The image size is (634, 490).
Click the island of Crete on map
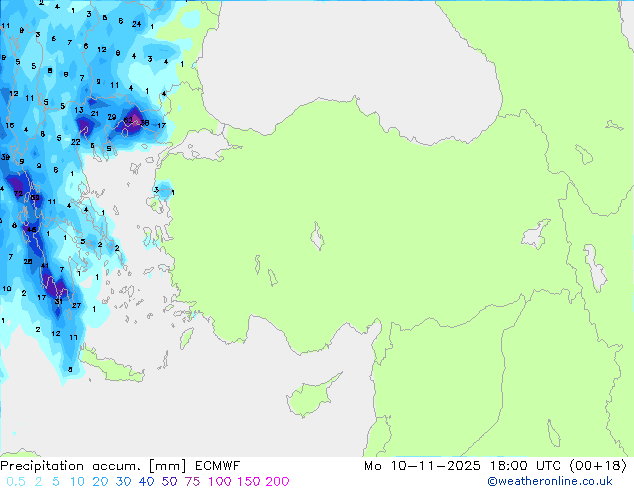[111, 367]
